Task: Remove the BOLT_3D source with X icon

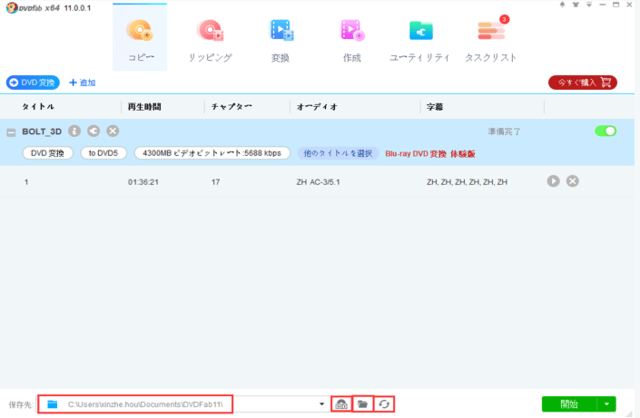Action: pos(113,130)
